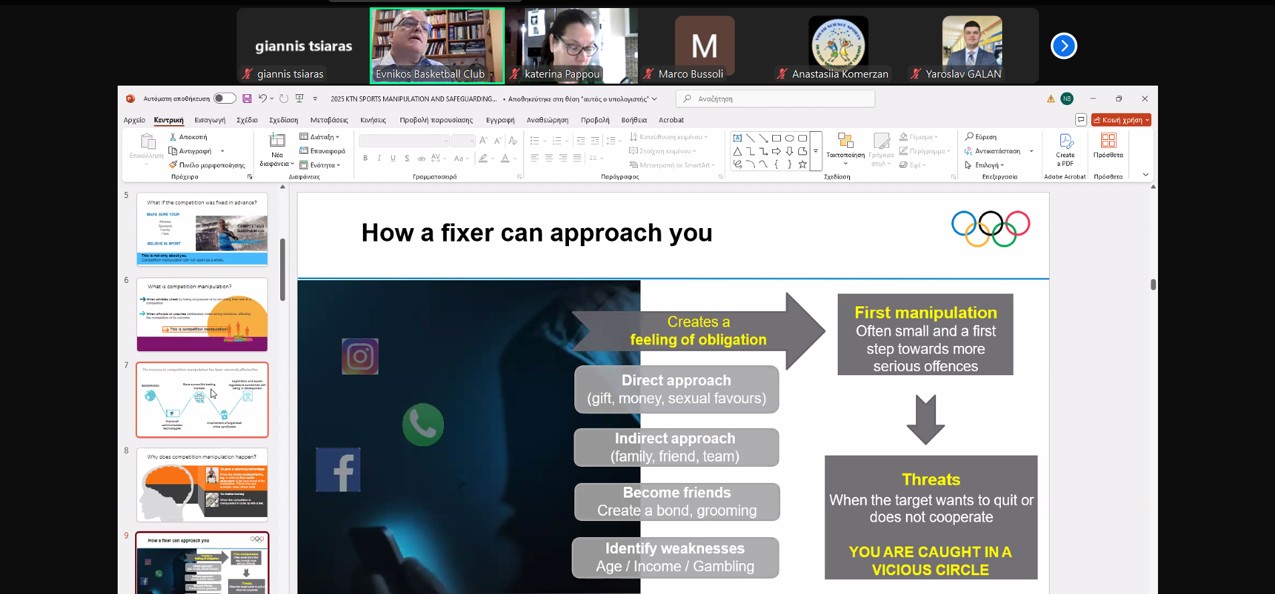1275x594 pixels.
Task: Click the Κοινή χρήση (Share) button
Action: pos(1121,120)
